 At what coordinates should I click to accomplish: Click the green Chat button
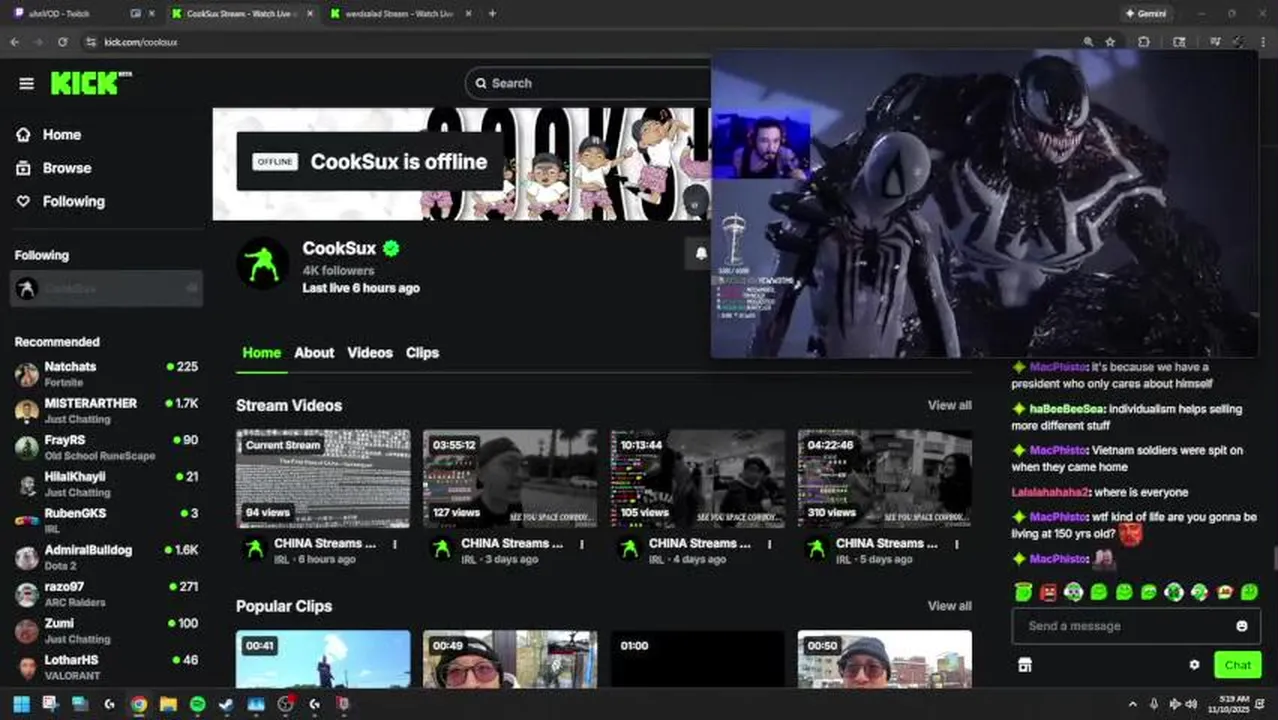point(1237,665)
